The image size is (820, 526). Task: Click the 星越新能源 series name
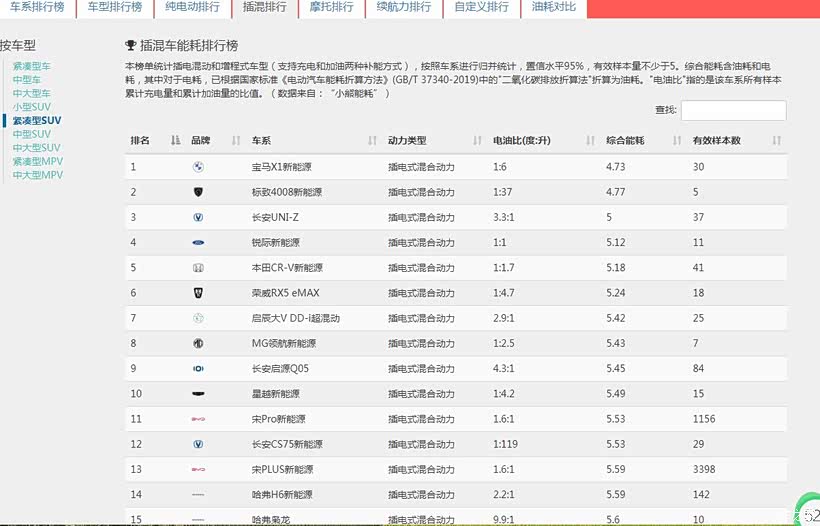(276, 394)
